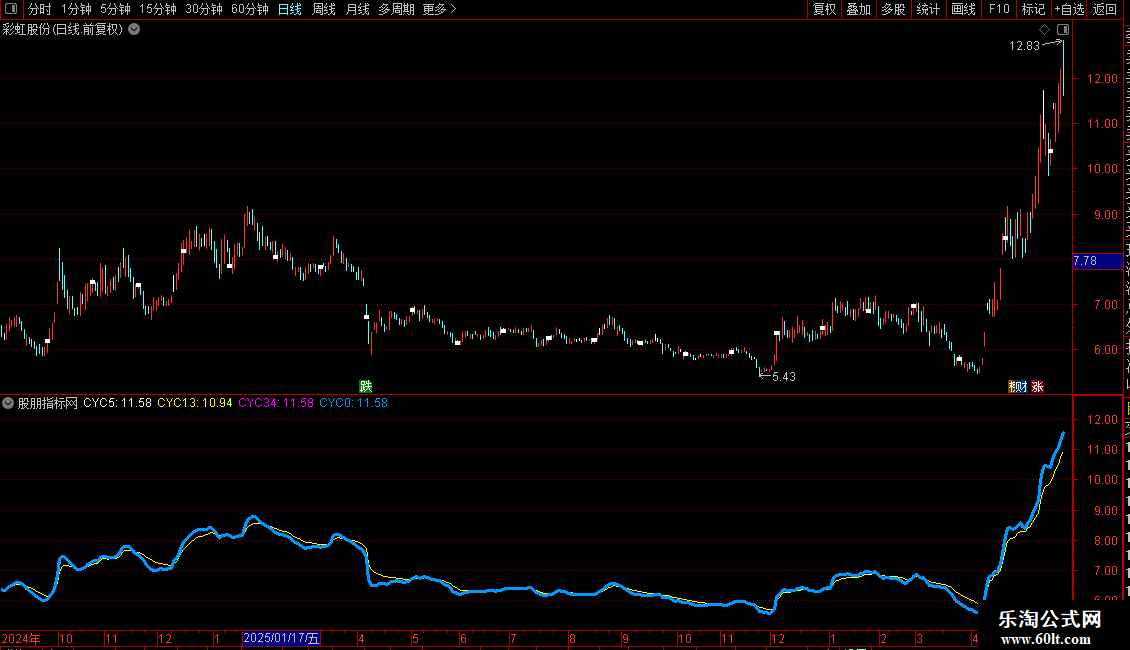Click the 7.78 price label on axis
This screenshot has width=1130, height=650.
click(1098, 261)
